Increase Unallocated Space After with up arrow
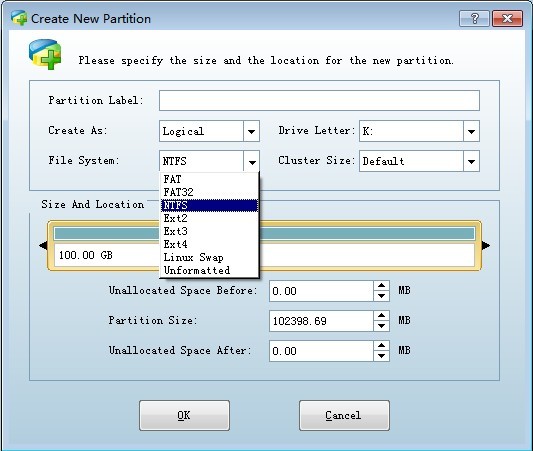This screenshot has height=451, width=533. click(381, 346)
